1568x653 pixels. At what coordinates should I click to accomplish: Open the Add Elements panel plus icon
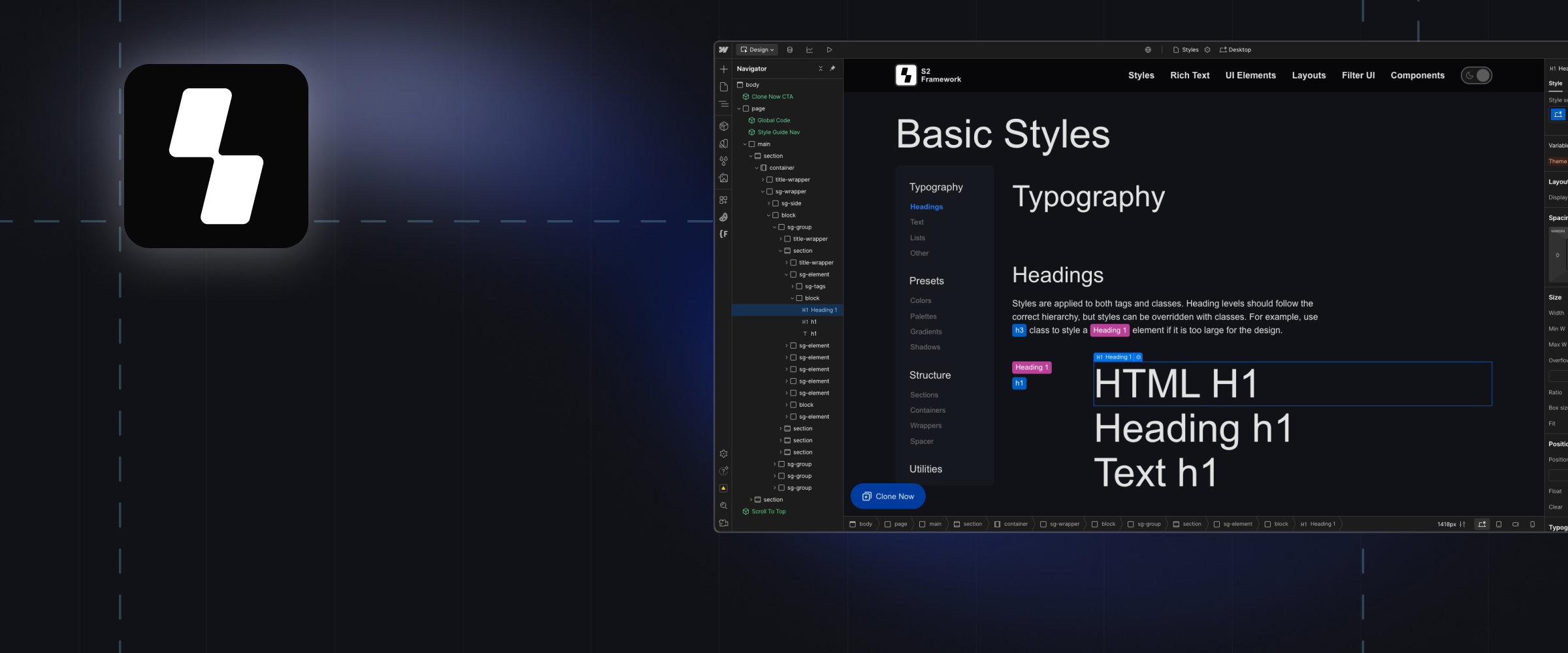[723, 69]
